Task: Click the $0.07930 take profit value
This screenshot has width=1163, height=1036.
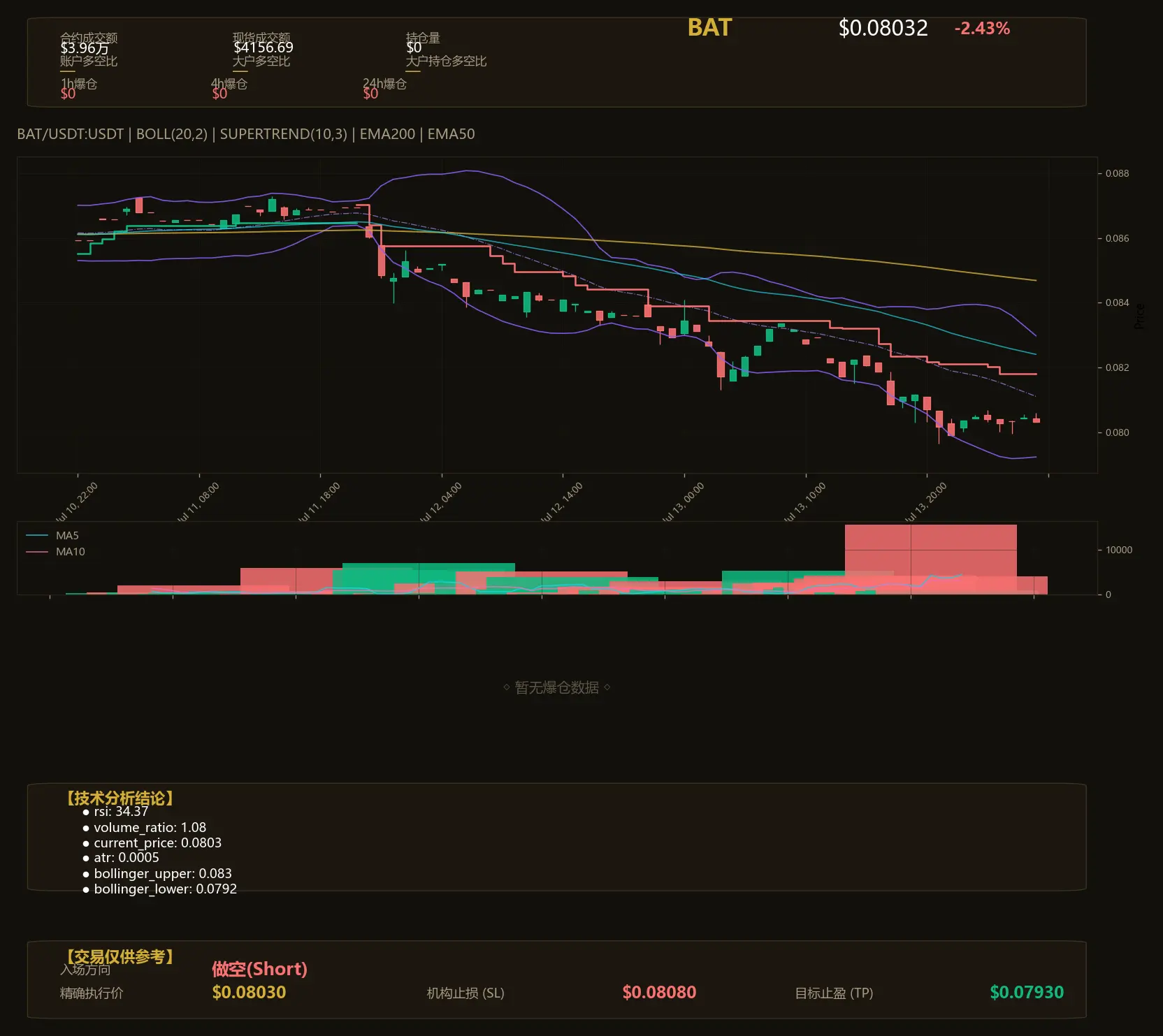Action: point(1027,993)
